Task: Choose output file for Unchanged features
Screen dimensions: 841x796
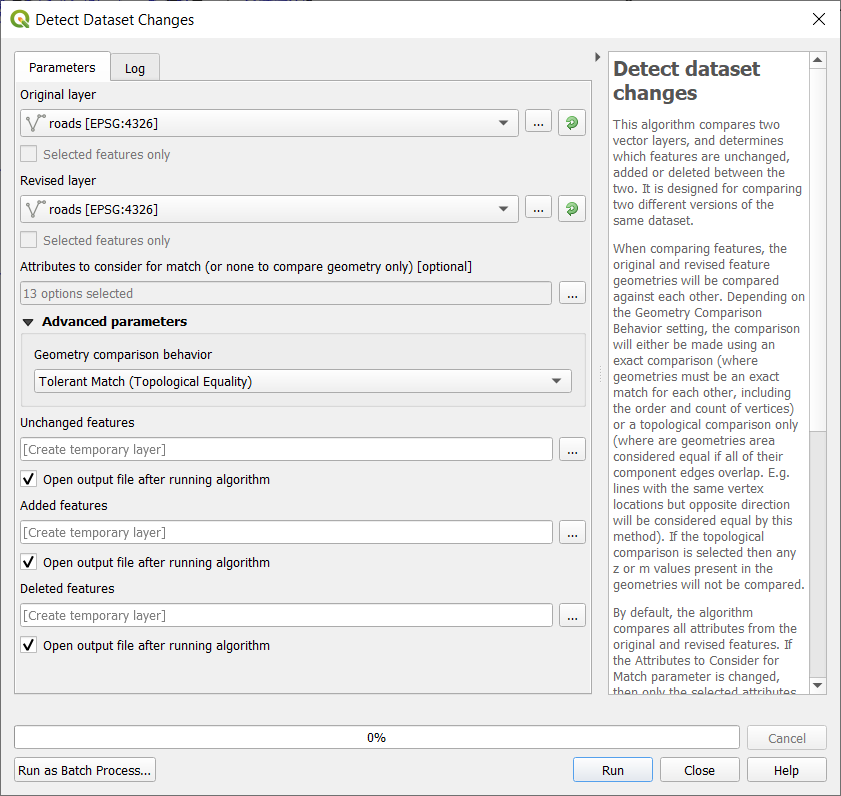Action: 572,450
